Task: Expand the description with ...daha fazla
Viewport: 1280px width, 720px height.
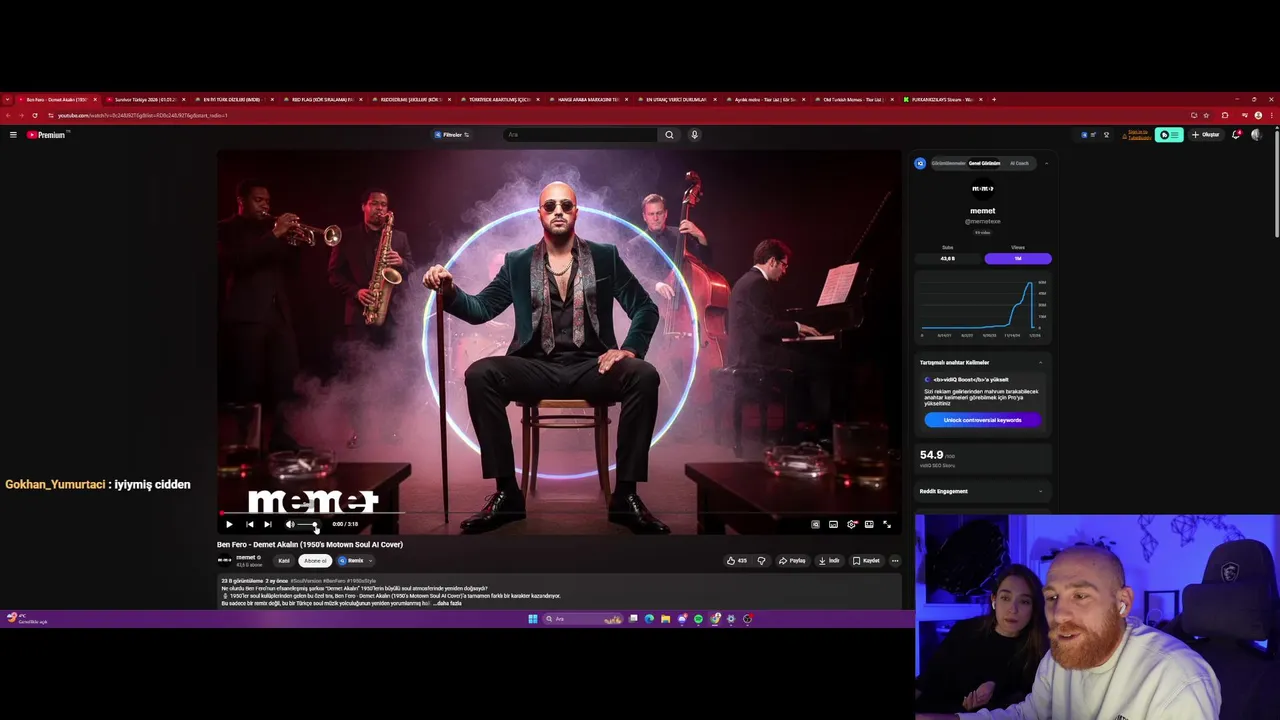Action: click(x=447, y=603)
